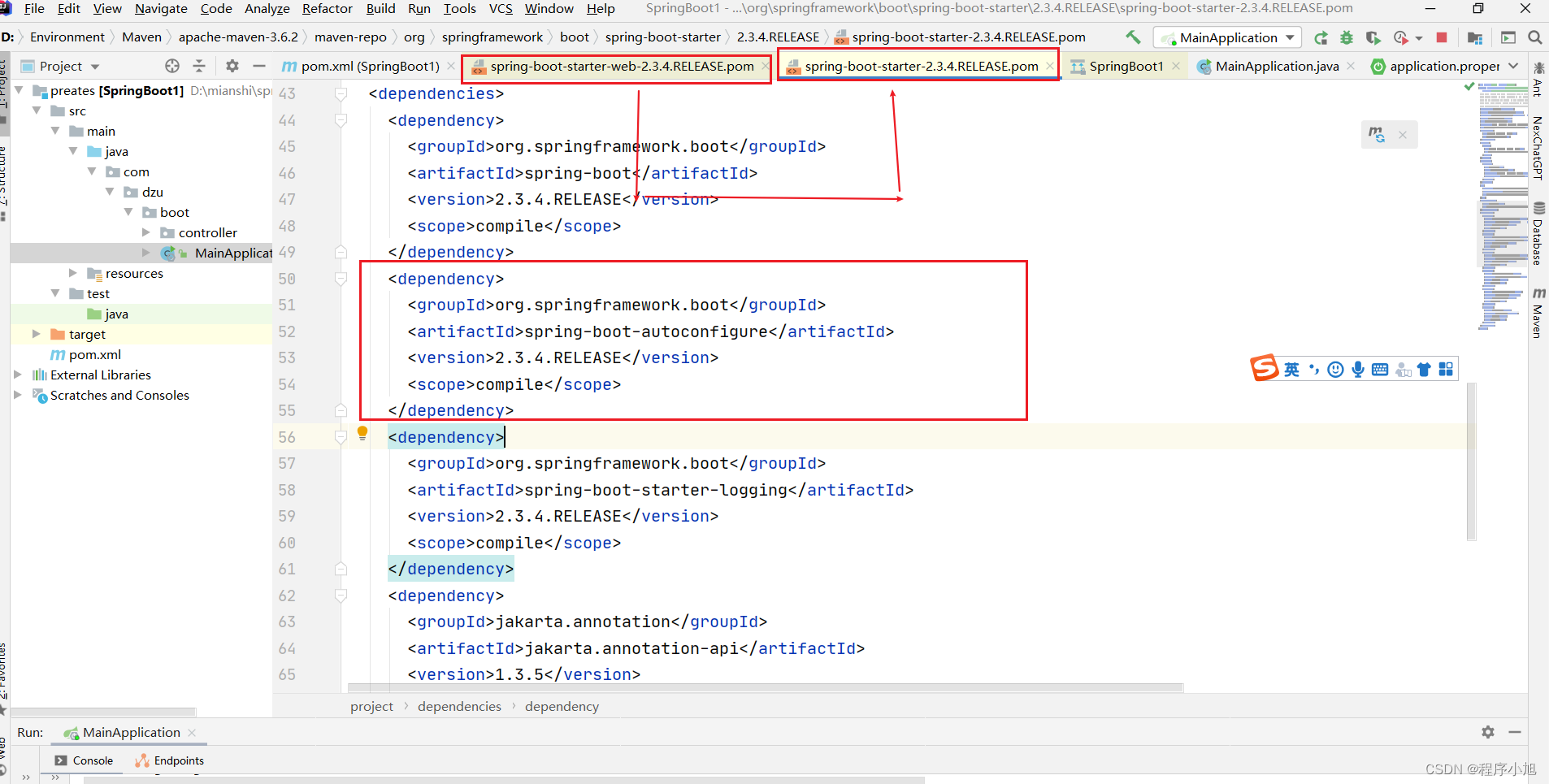Show hidden editor tabs dropdown arrow
Viewport: 1549px width, 784px height.
click(1513, 66)
